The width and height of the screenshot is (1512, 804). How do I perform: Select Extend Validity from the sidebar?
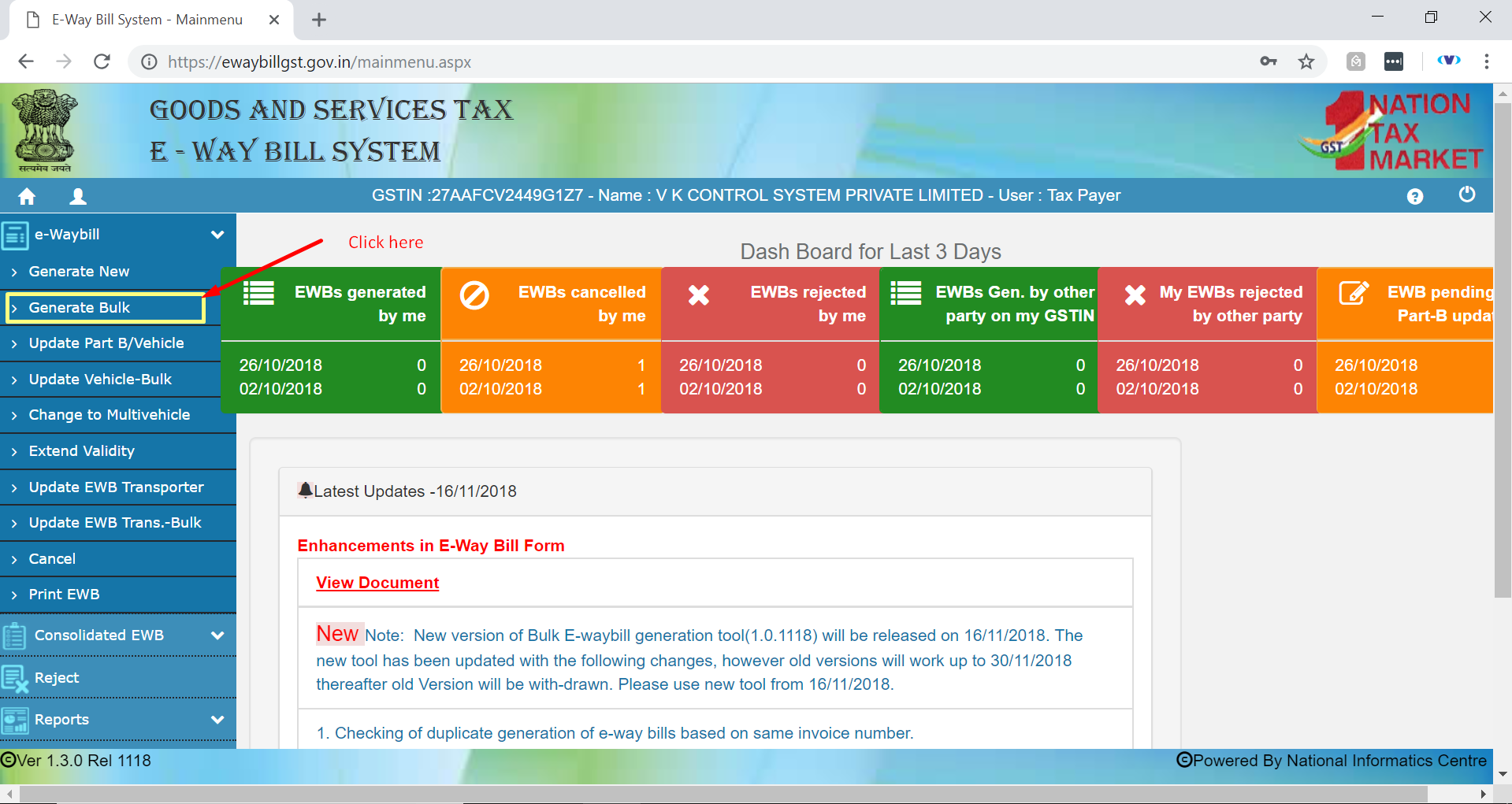pos(82,451)
